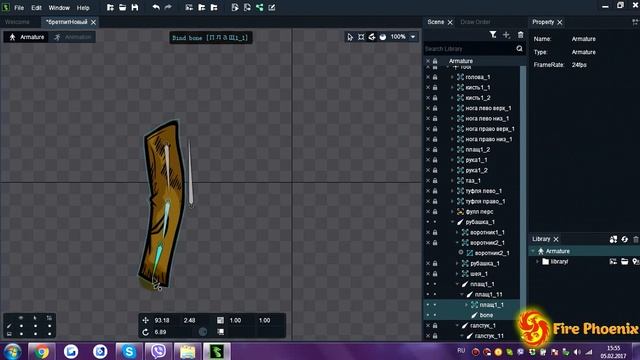
Task: Switch to Animation mode button
Action: click(73, 37)
